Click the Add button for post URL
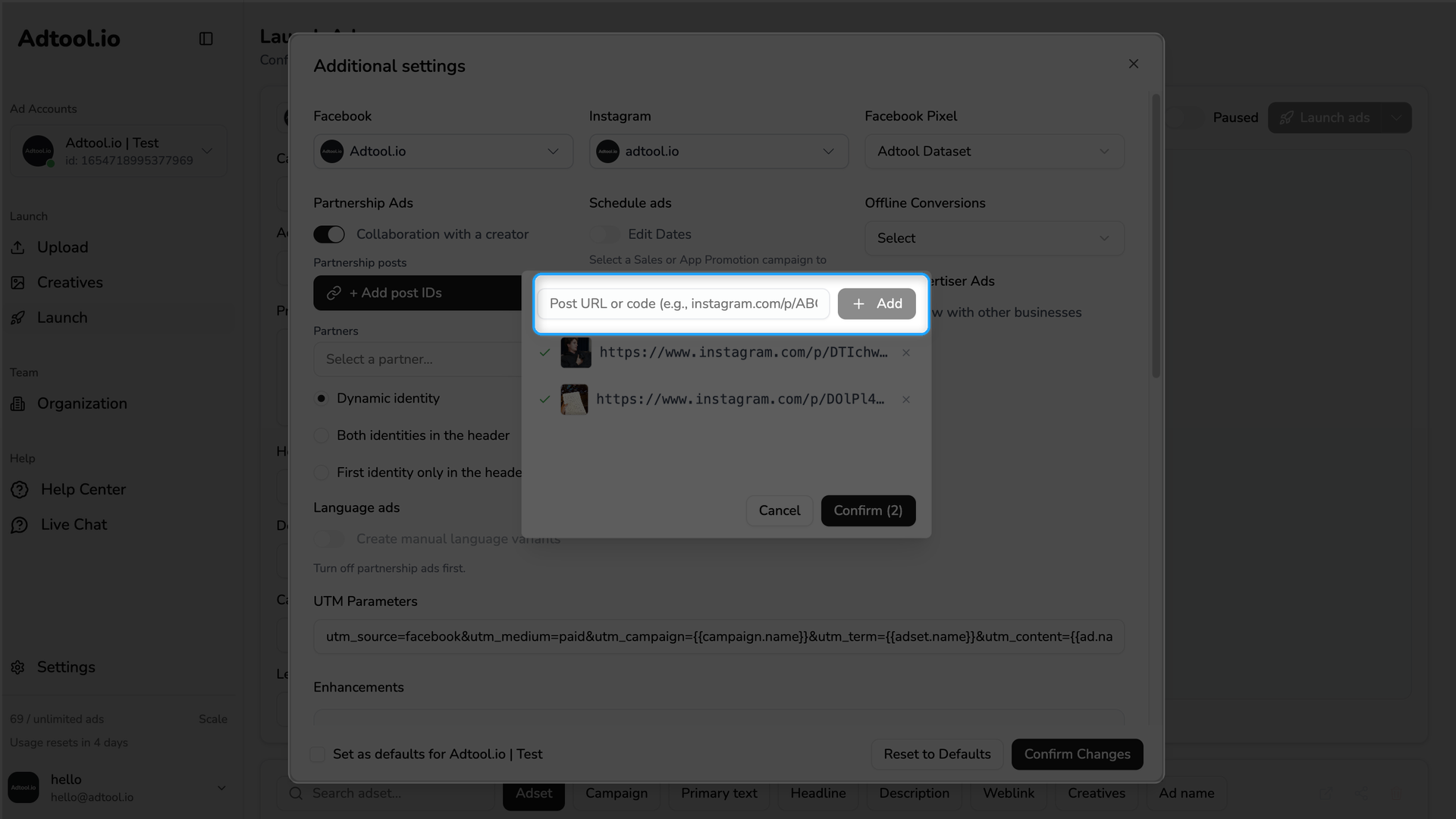The width and height of the screenshot is (1456, 819). point(877,303)
